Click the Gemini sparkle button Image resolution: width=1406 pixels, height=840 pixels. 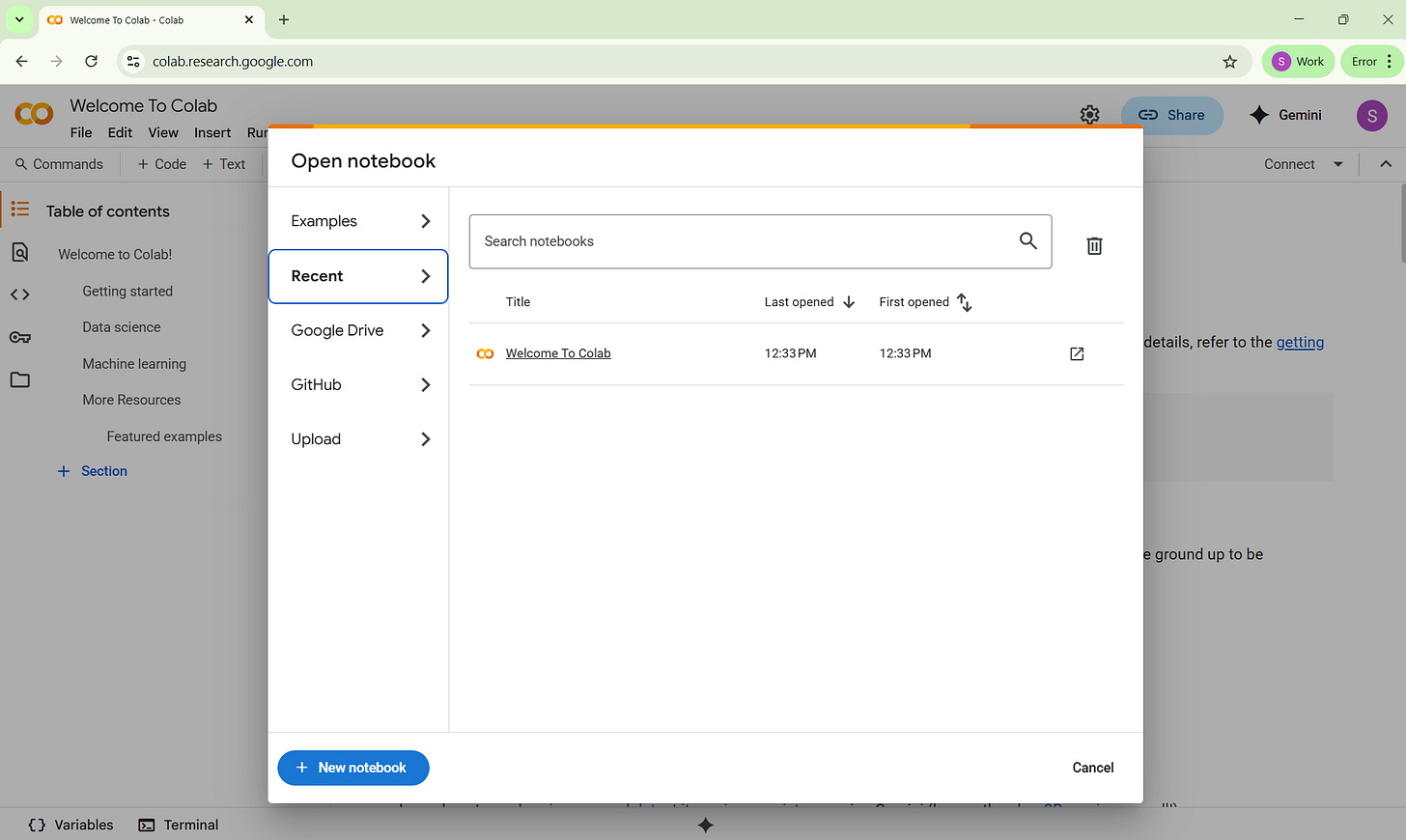coord(1285,115)
